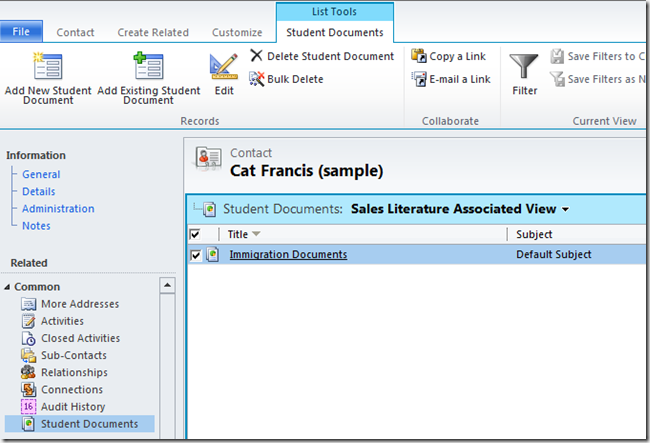Select the Audit History label

(x=73, y=407)
